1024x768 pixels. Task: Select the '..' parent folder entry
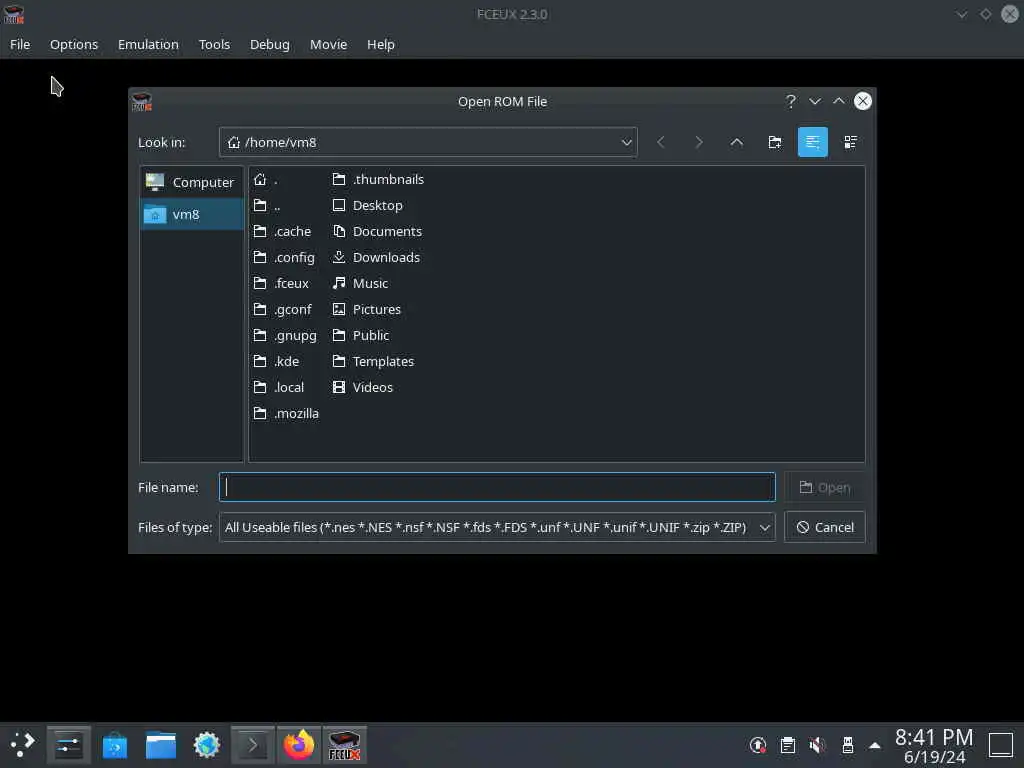pyautogui.click(x=268, y=205)
